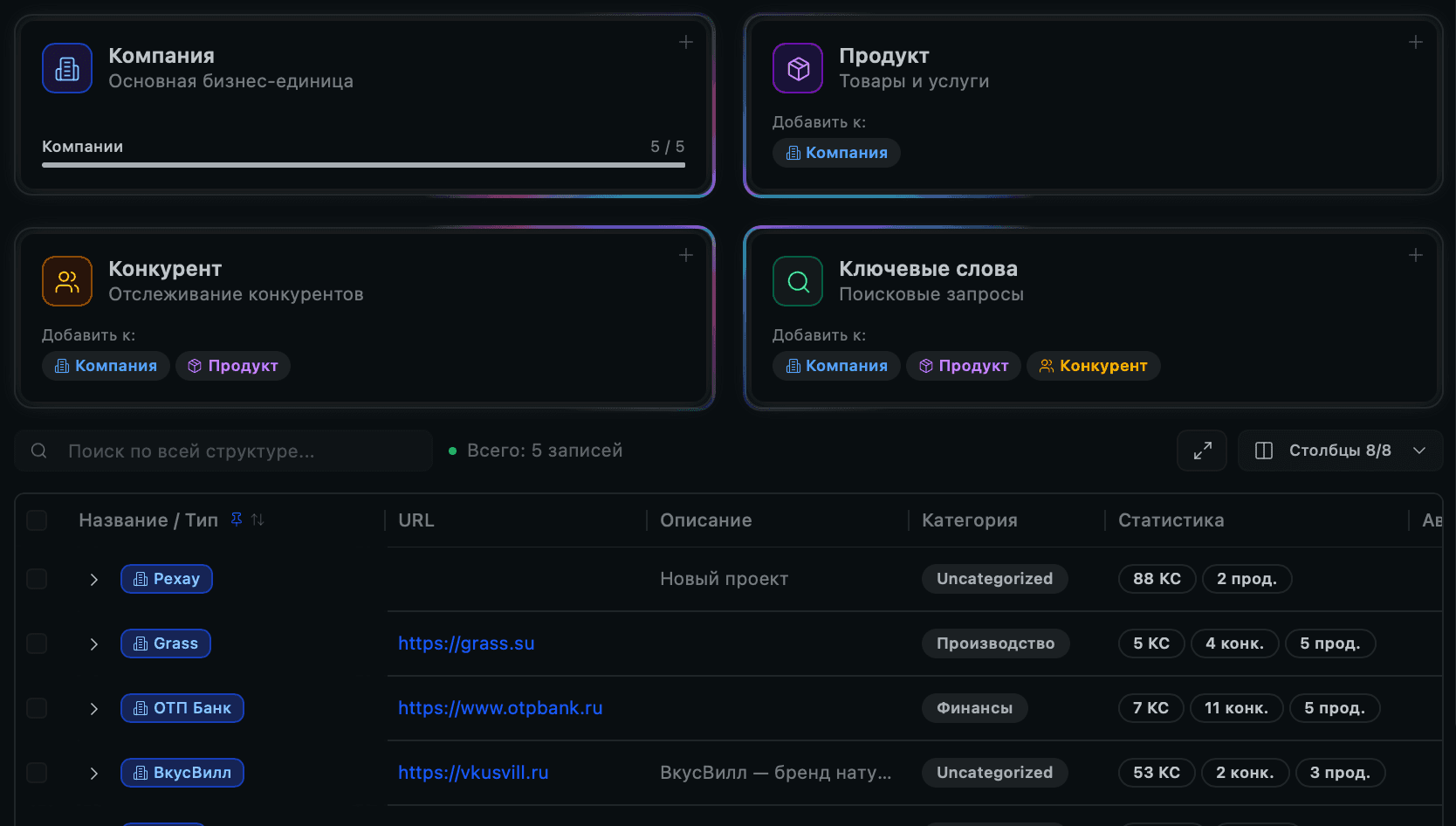
Task: Click the Компания building icon
Action: [x=66, y=68]
